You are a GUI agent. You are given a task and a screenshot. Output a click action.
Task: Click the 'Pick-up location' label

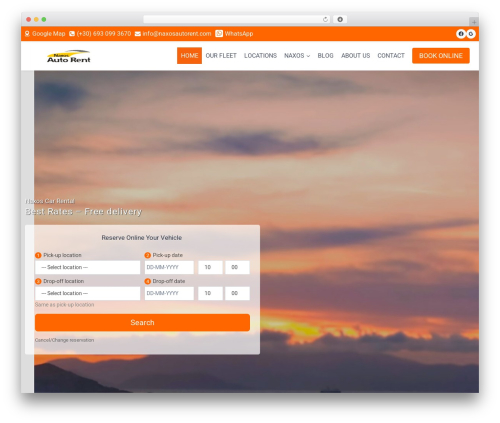pos(62,255)
